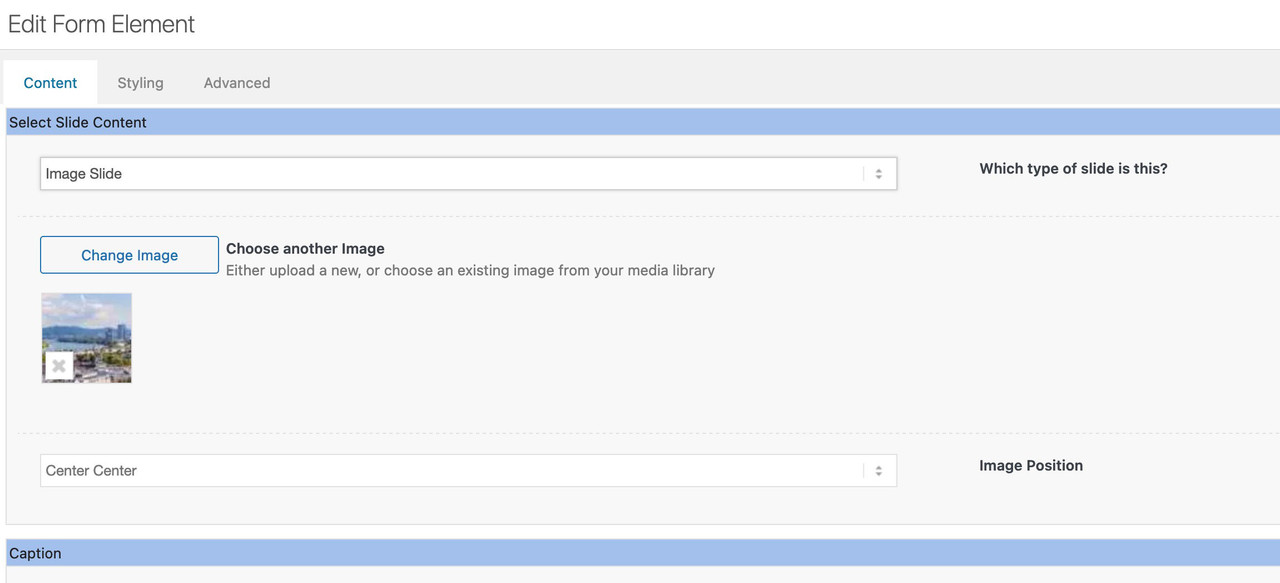This screenshot has height=583, width=1280.
Task: Click the 'Choose another Image' heading
Action: (305, 249)
